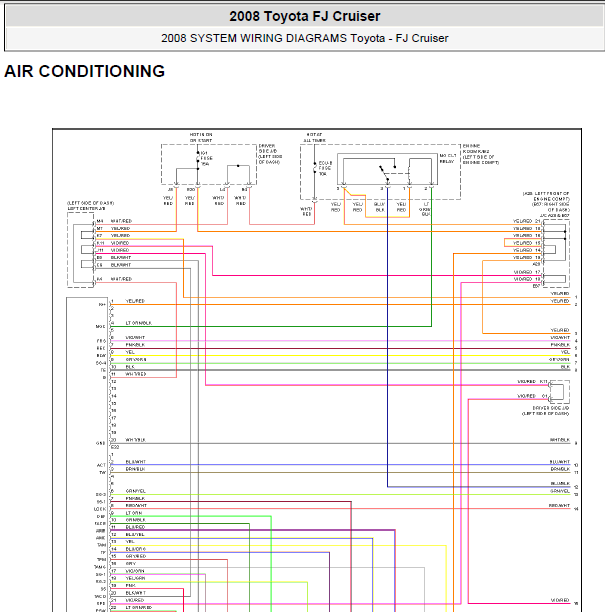605x612 pixels.
Task: Click 'BLU/WHT' label at ACT pin 2
Action: point(135,462)
